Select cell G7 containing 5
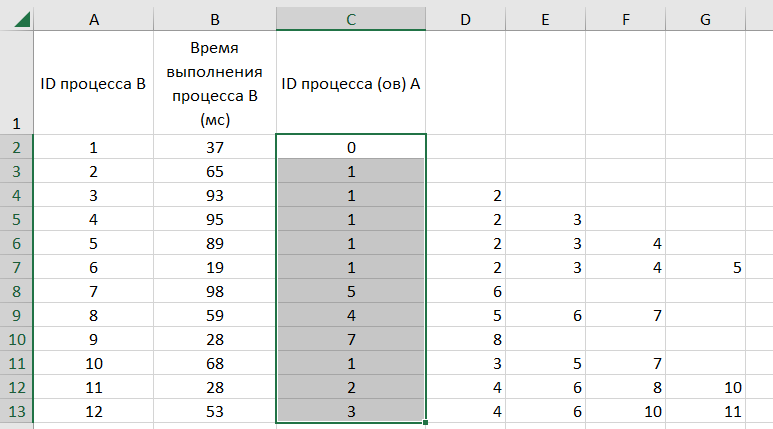The height and width of the screenshot is (429, 773). pyautogui.click(x=705, y=268)
